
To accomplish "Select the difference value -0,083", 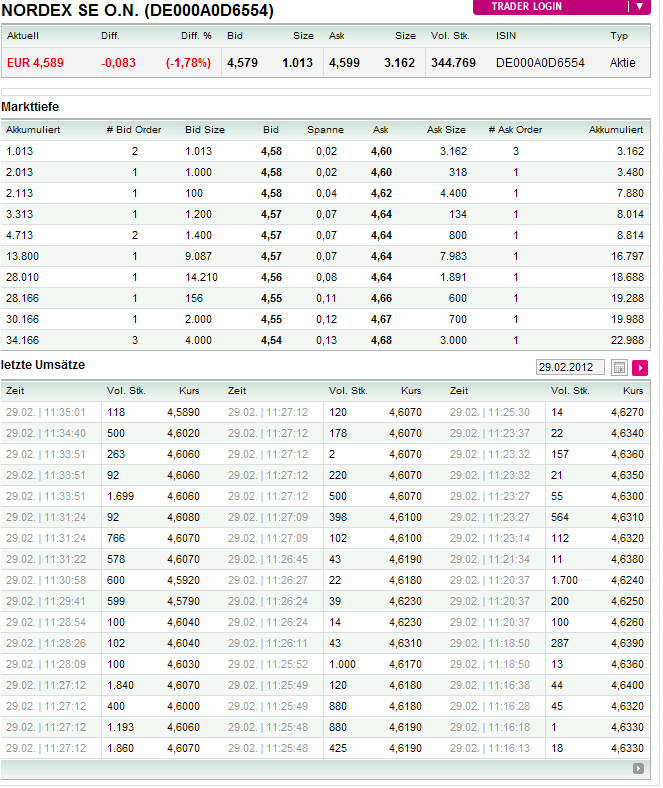I will click(119, 63).
